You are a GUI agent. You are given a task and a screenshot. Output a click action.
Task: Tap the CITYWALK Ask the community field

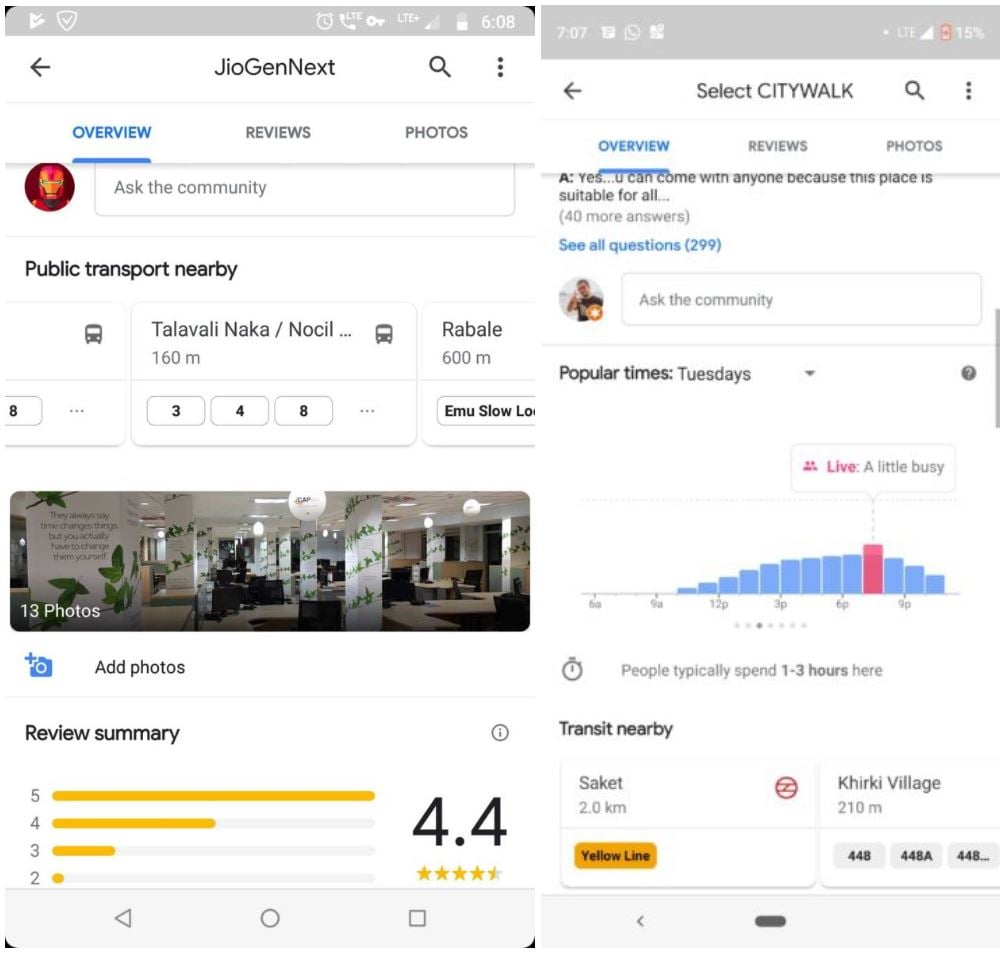tap(801, 300)
